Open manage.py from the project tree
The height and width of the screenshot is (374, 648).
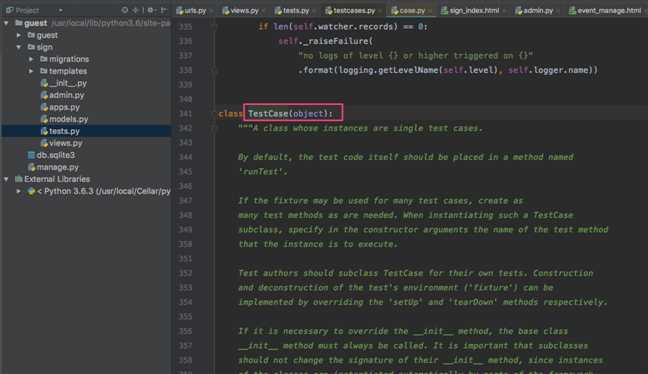tap(53, 167)
